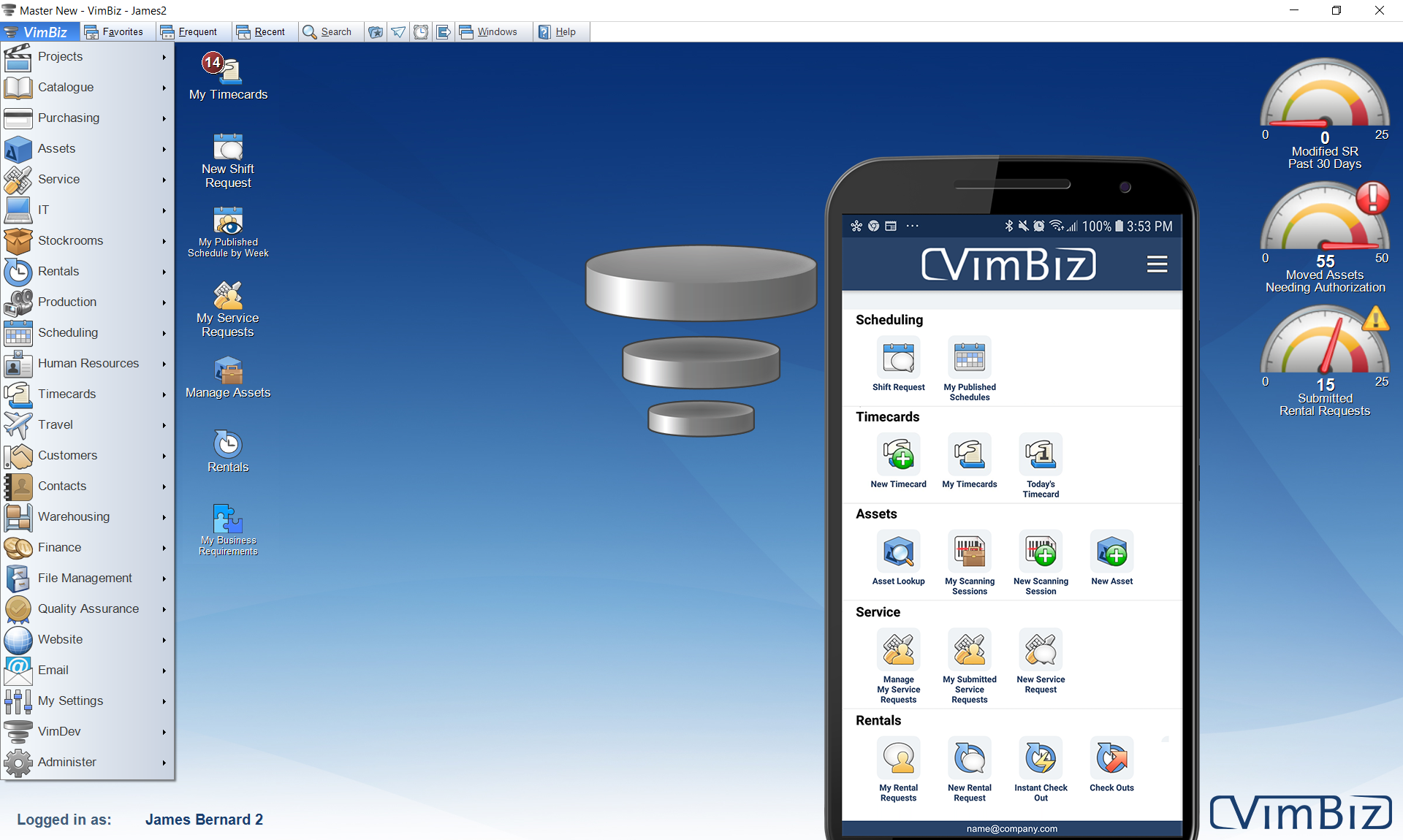The width and height of the screenshot is (1403, 840).
Task: Open Asset Lookup in the phone menu
Action: [x=898, y=553]
